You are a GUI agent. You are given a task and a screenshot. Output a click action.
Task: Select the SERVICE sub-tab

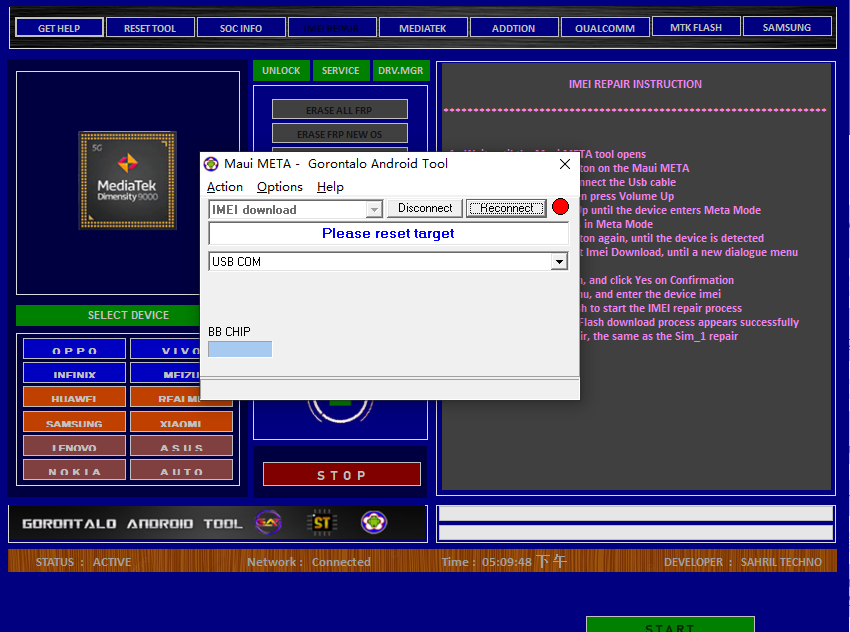pyautogui.click(x=341, y=70)
